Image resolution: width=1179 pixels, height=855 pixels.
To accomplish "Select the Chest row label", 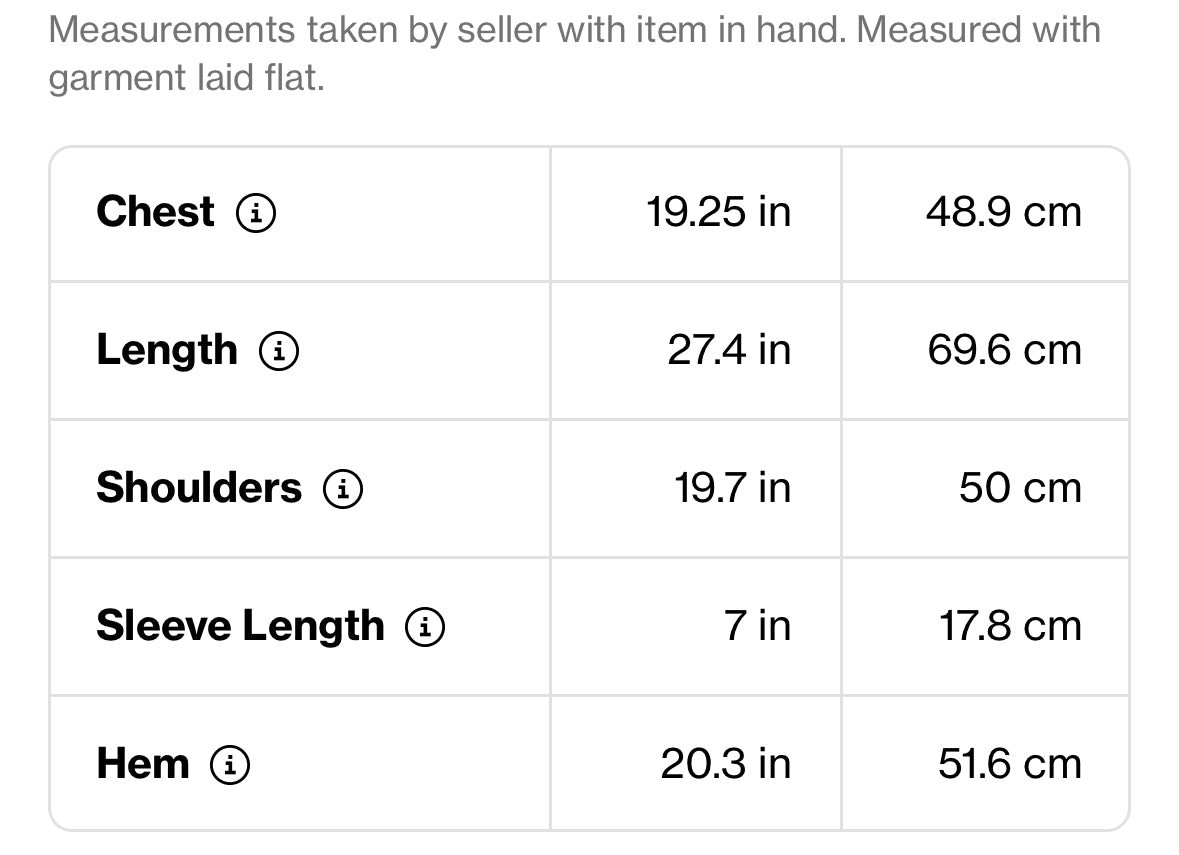I will click(x=156, y=211).
